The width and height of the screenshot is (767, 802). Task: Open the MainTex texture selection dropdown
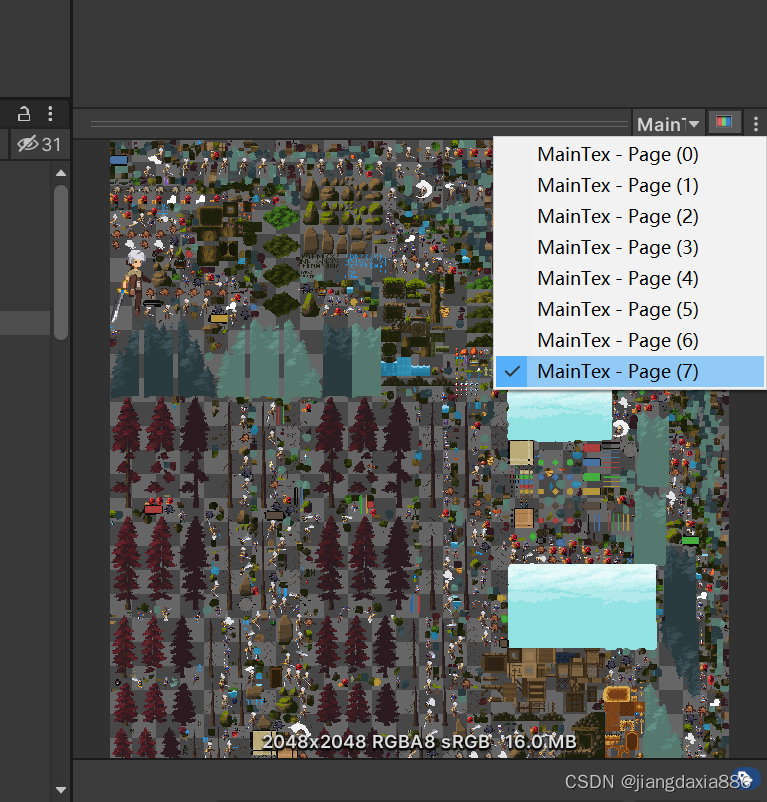coord(668,124)
